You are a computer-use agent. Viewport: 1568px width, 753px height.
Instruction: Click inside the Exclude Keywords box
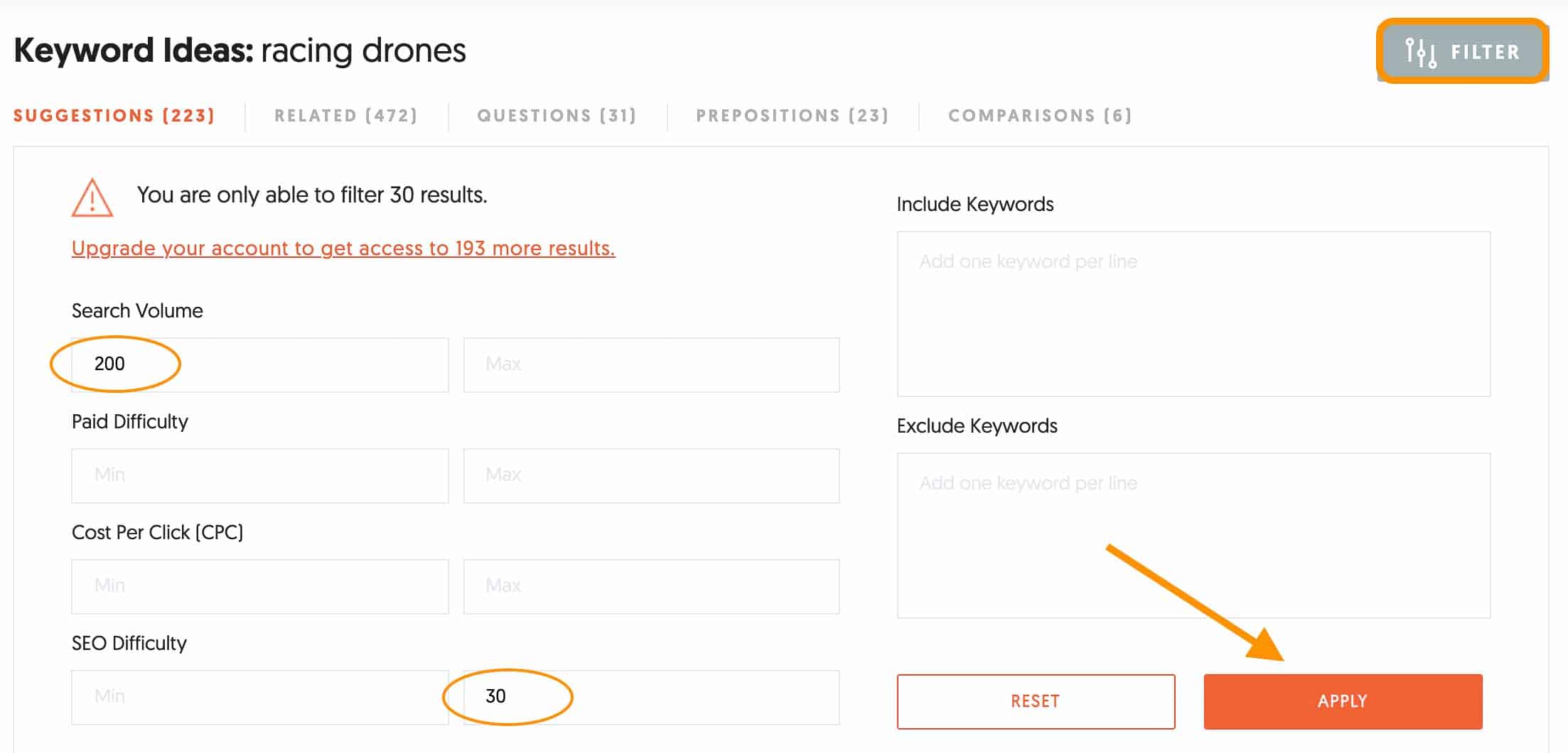[1194, 533]
